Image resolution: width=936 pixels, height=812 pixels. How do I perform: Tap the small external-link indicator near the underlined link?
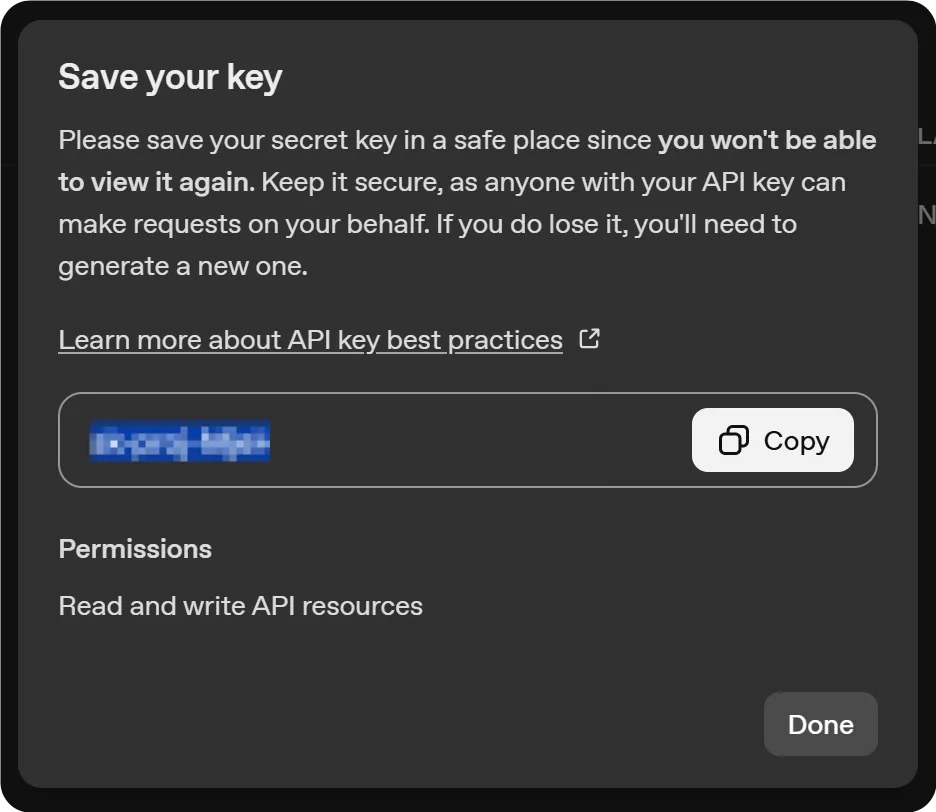coord(590,339)
